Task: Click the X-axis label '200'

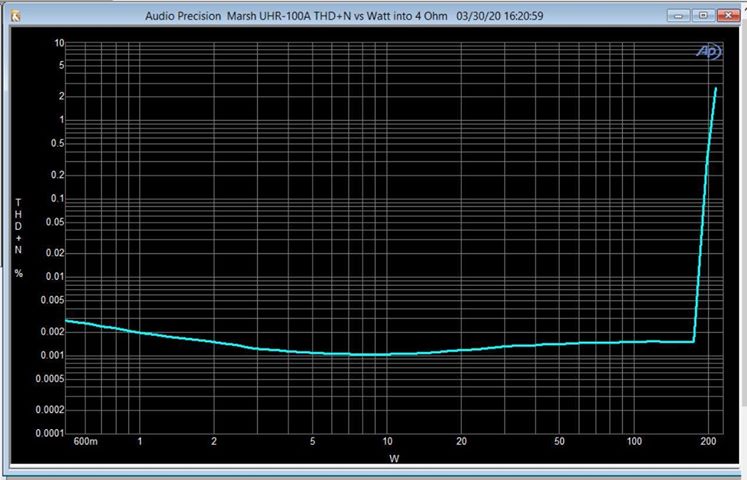Action: [708, 441]
